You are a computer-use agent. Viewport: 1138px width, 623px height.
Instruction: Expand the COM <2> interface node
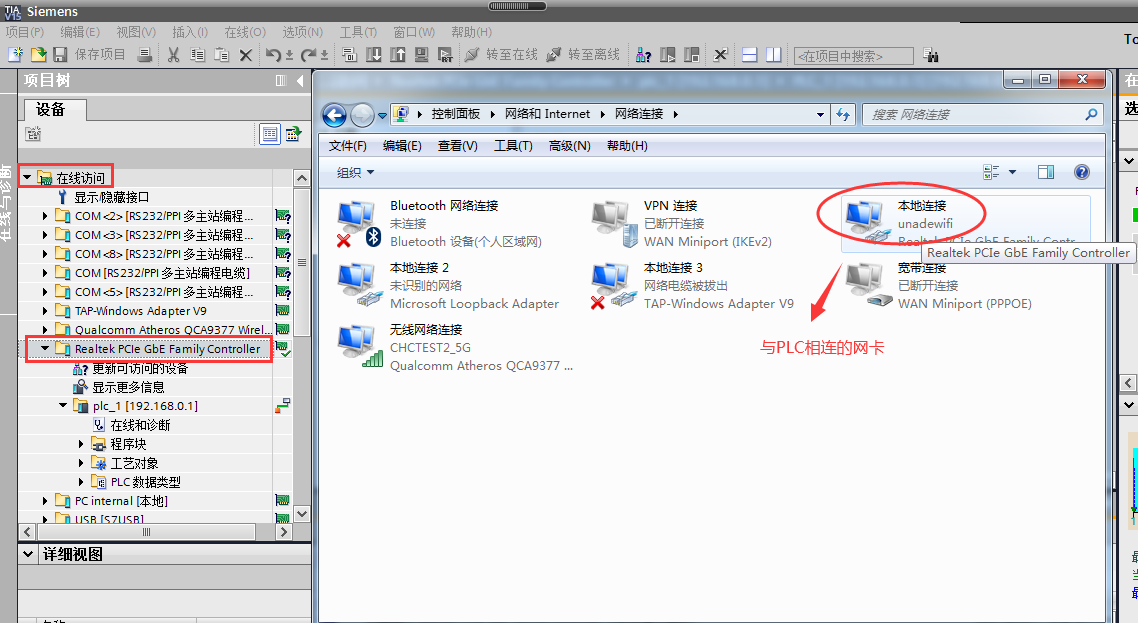click(45, 216)
